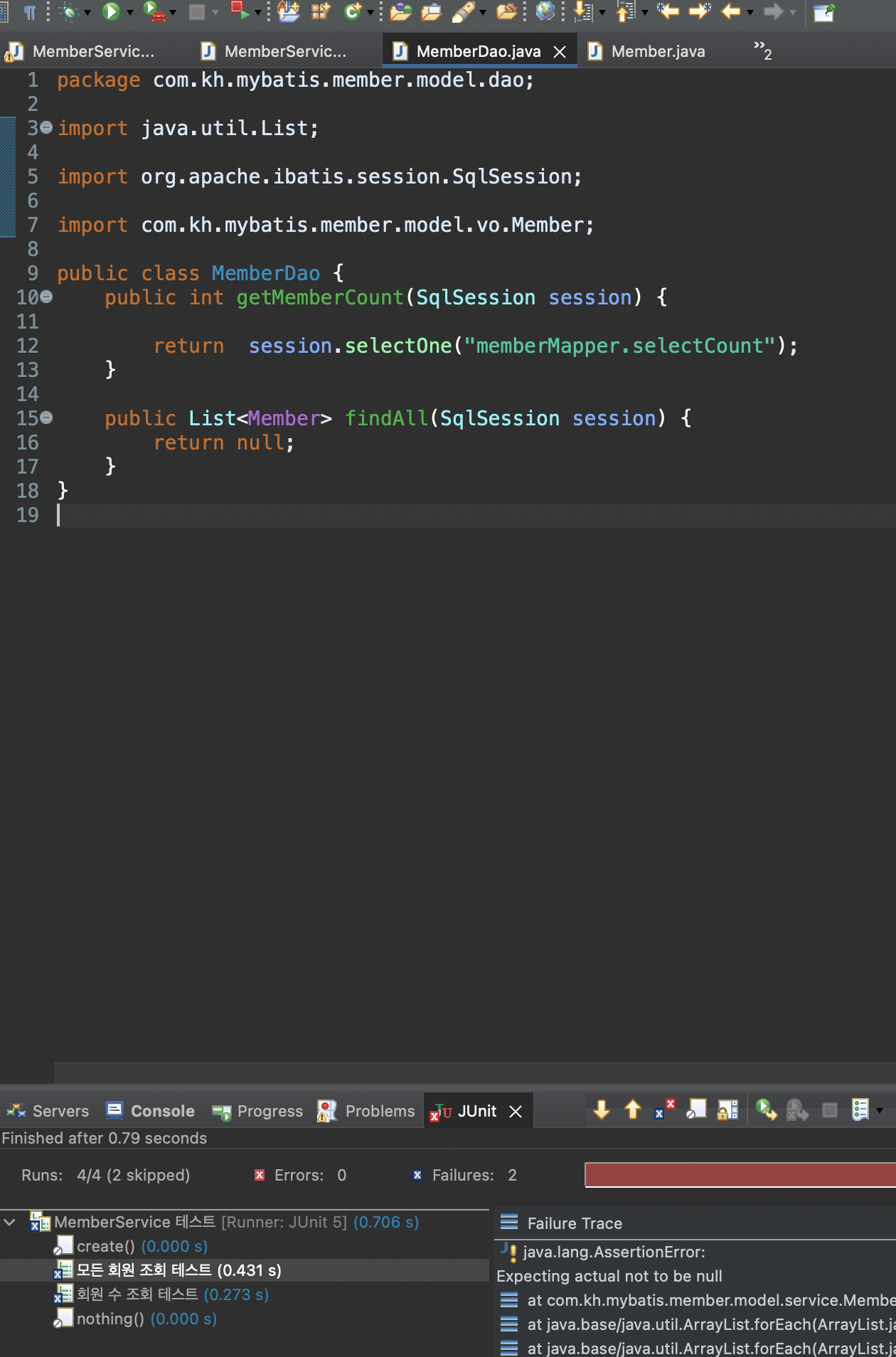Open the web browser globe icon
The width and height of the screenshot is (896, 1357).
(545, 11)
